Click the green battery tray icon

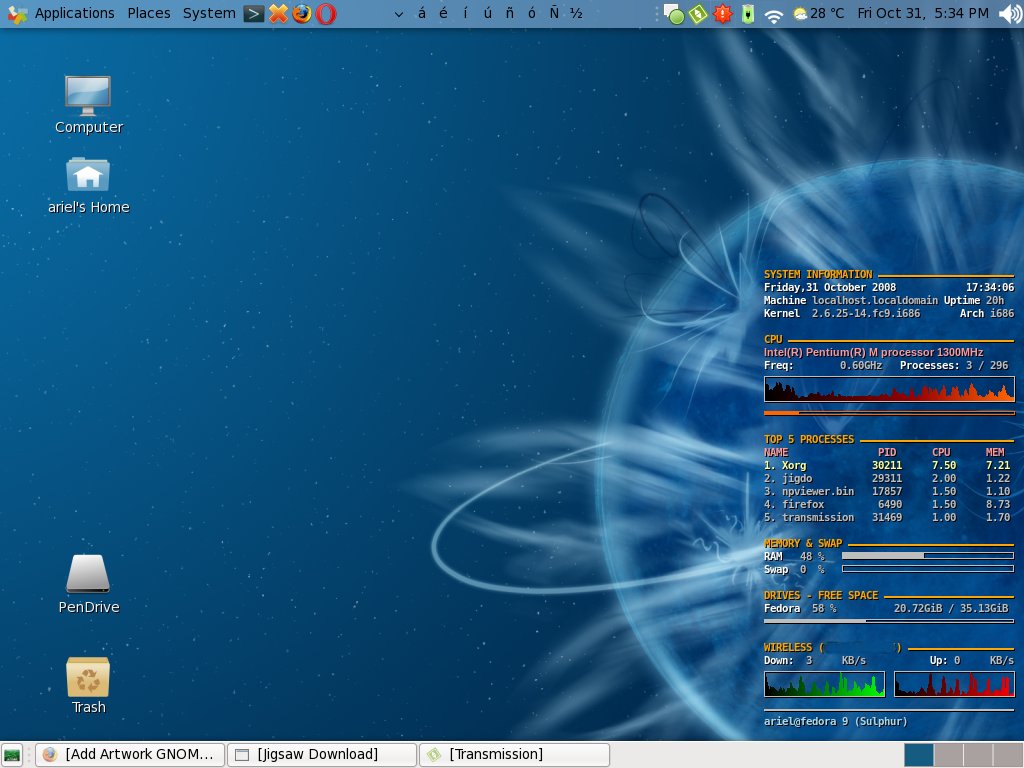click(748, 14)
